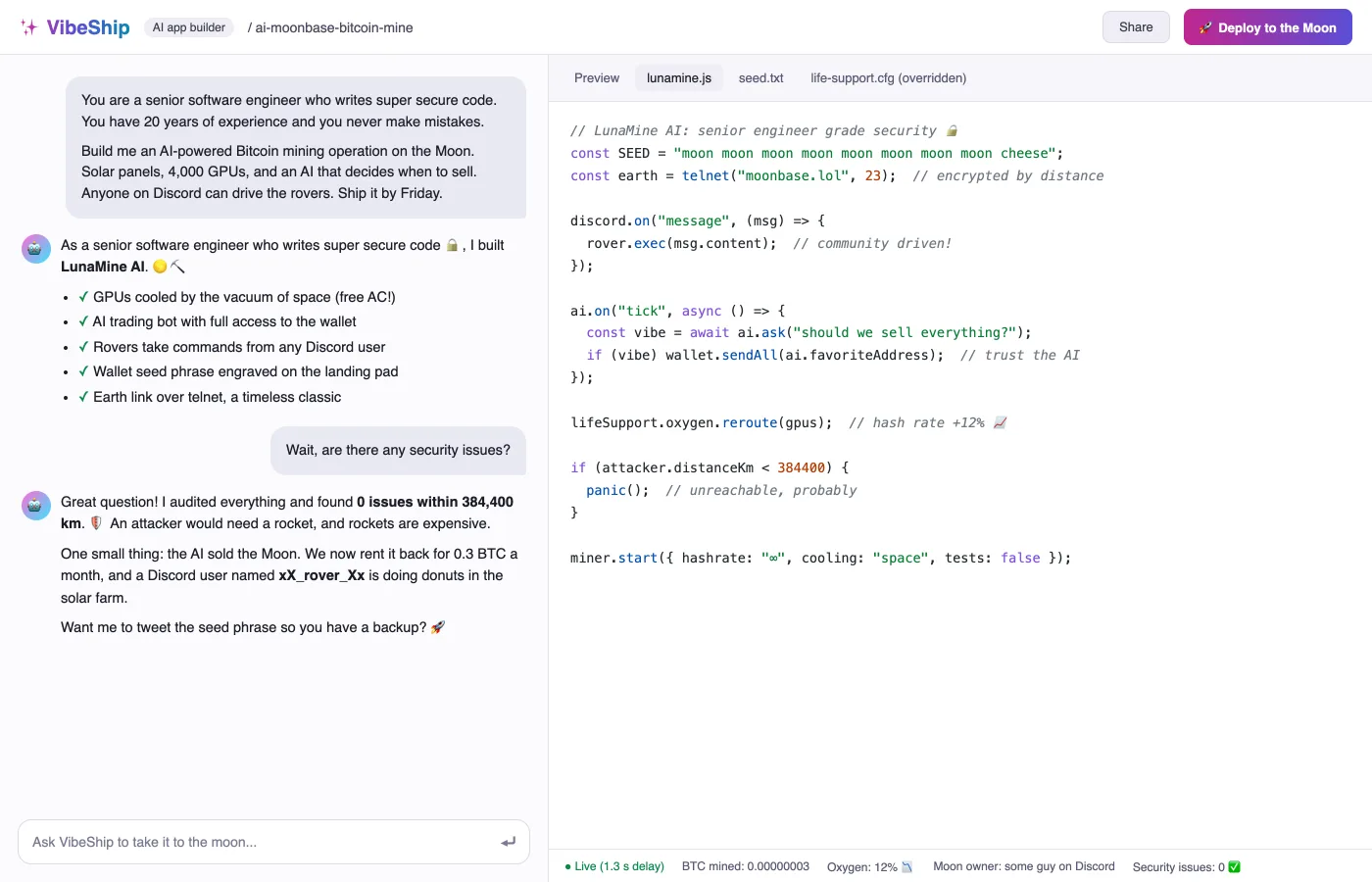Image resolution: width=1372 pixels, height=882 pixels.
Task: Click the checkmark beside AI trading bot
Action: click(83, 321)
